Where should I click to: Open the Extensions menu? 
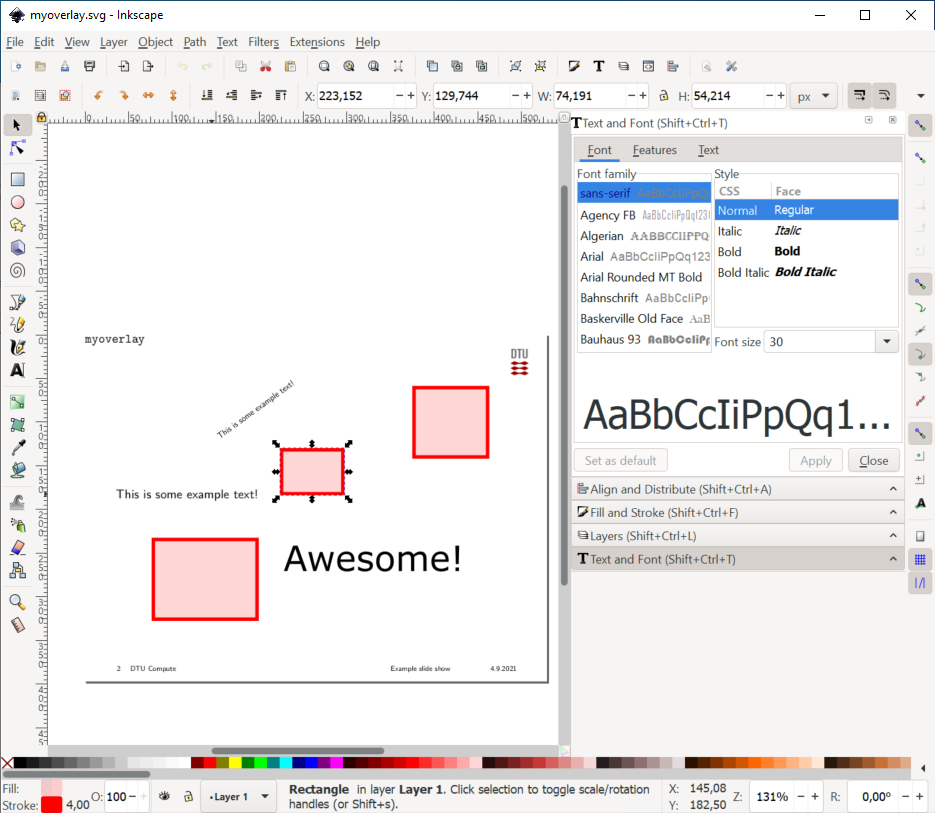pyautogui.click(x=316, y=42)
